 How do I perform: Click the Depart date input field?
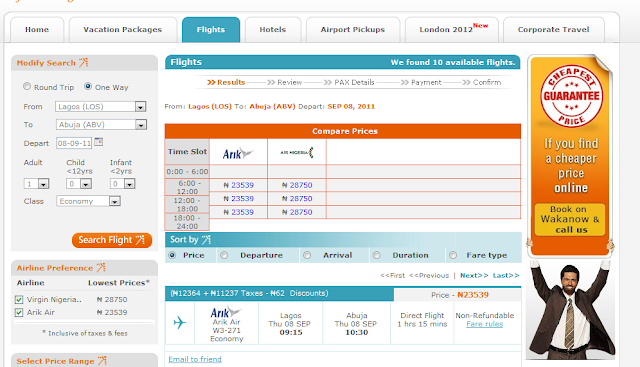click(x=74, y=143)
